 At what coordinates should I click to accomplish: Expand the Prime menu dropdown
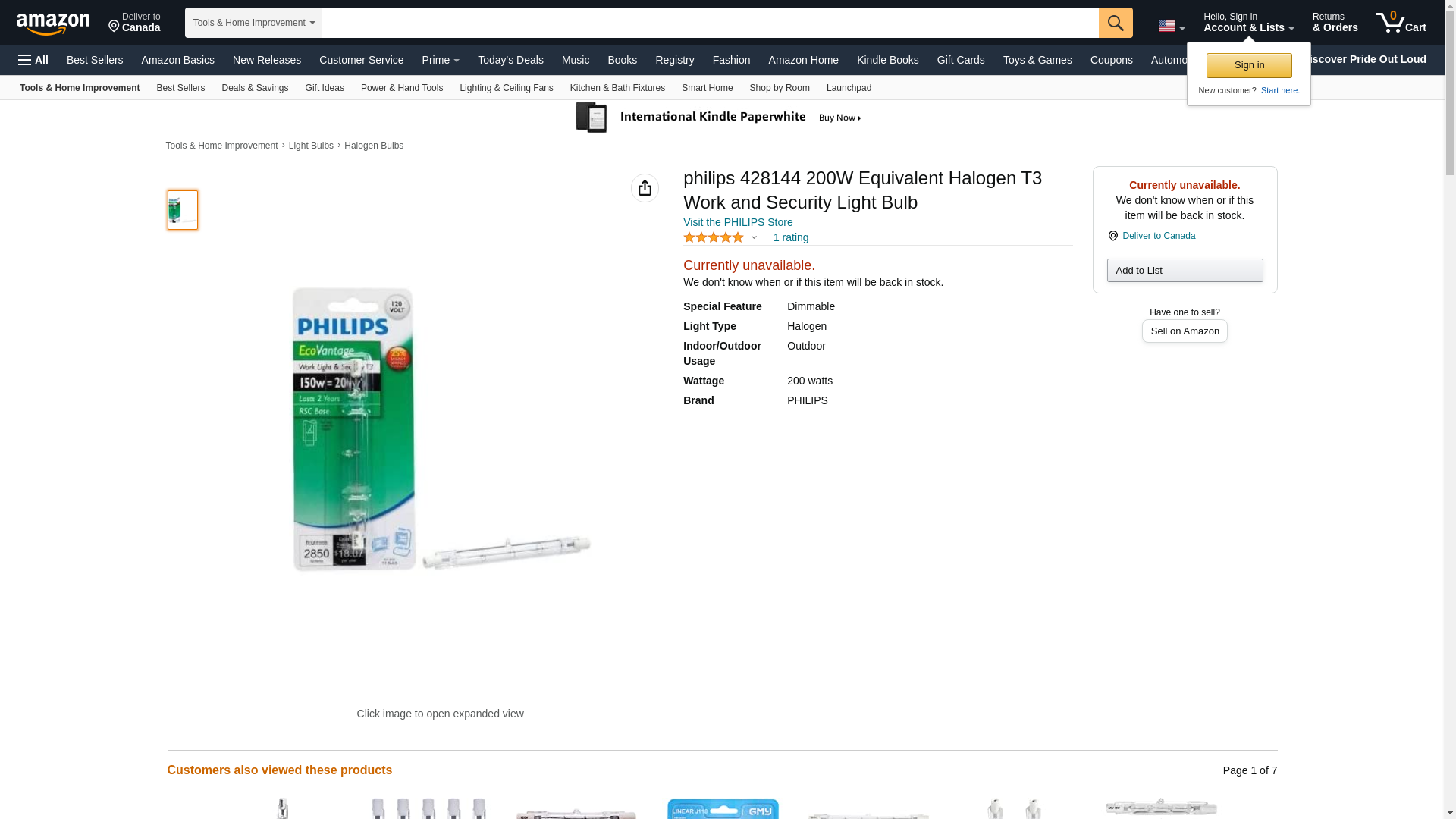tap(441, 60)
